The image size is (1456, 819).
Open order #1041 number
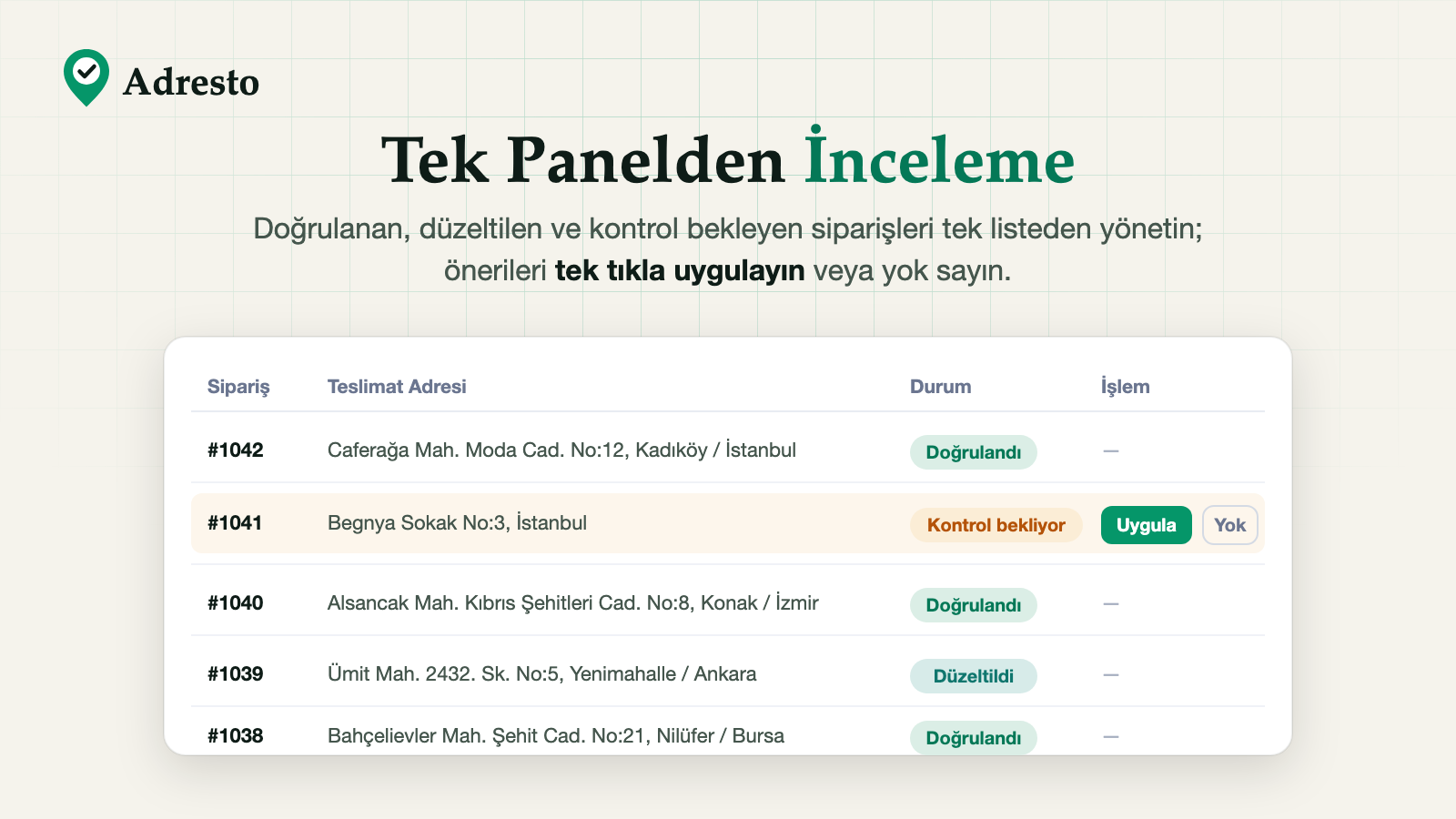tap(235, 523)
